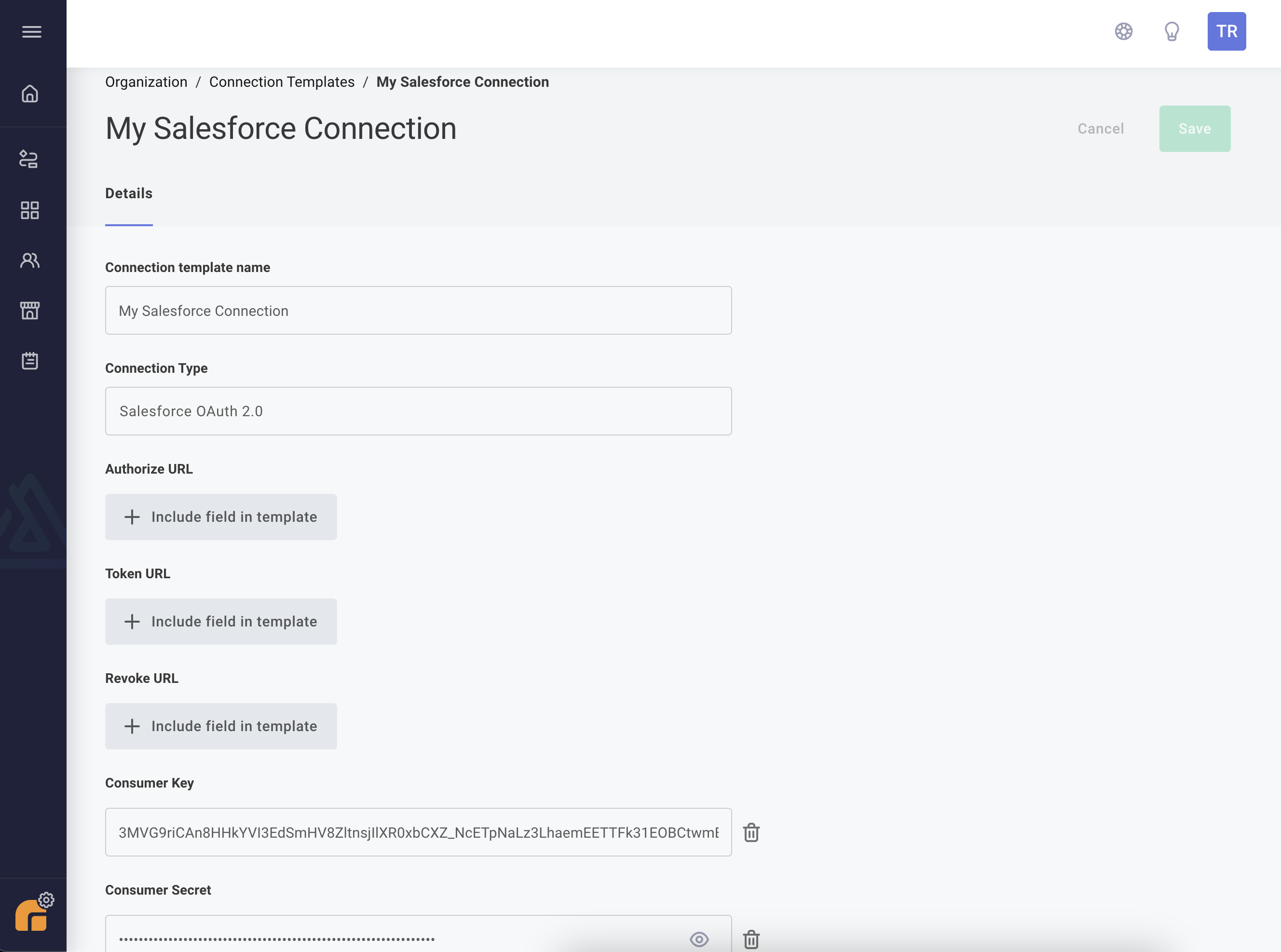Delete the Consumer Key field with the trash icon
Image resolution: width=1281 pixels, height=952 pixels.
point(751,832)
